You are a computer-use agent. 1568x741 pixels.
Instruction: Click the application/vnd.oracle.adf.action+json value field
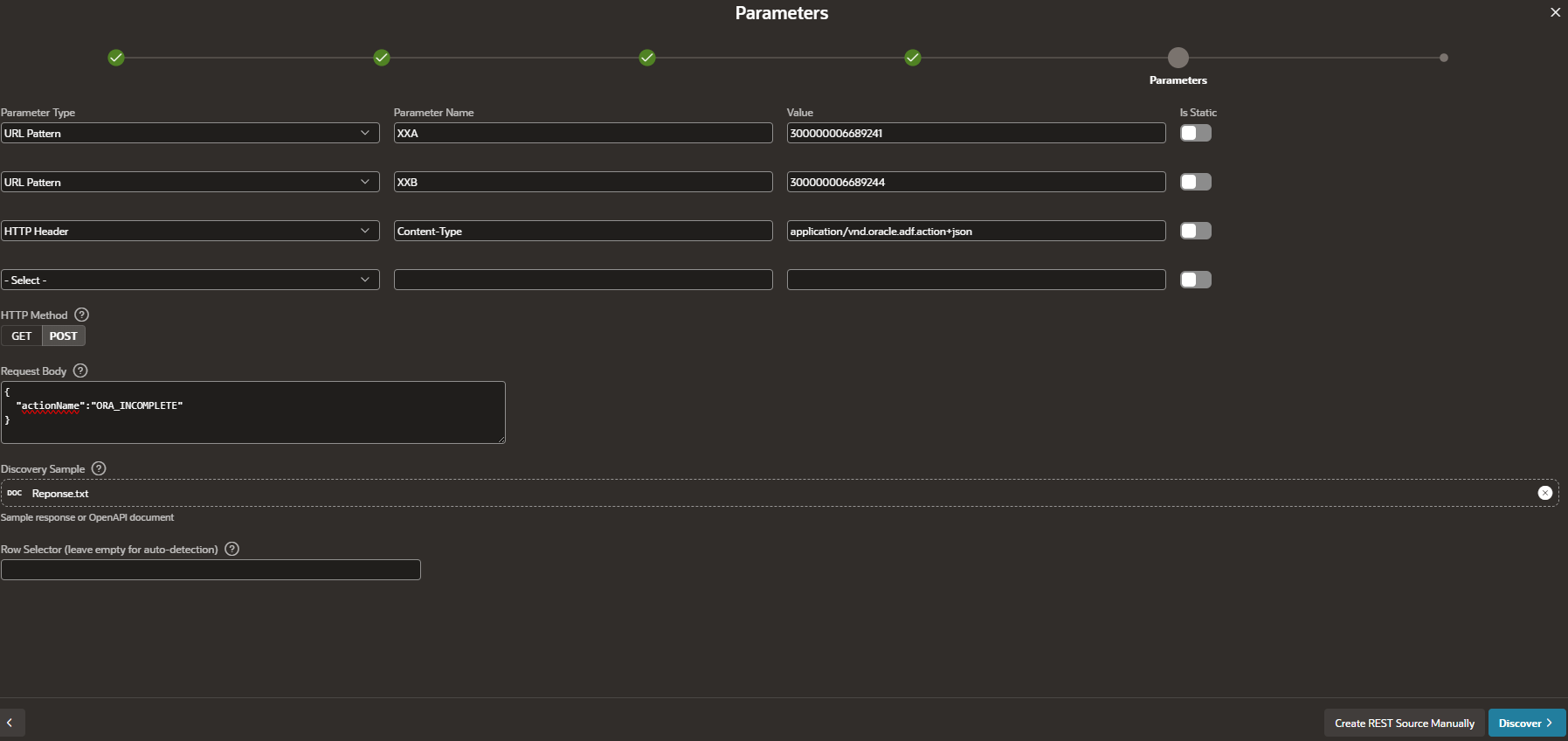[x=977, y=231]
